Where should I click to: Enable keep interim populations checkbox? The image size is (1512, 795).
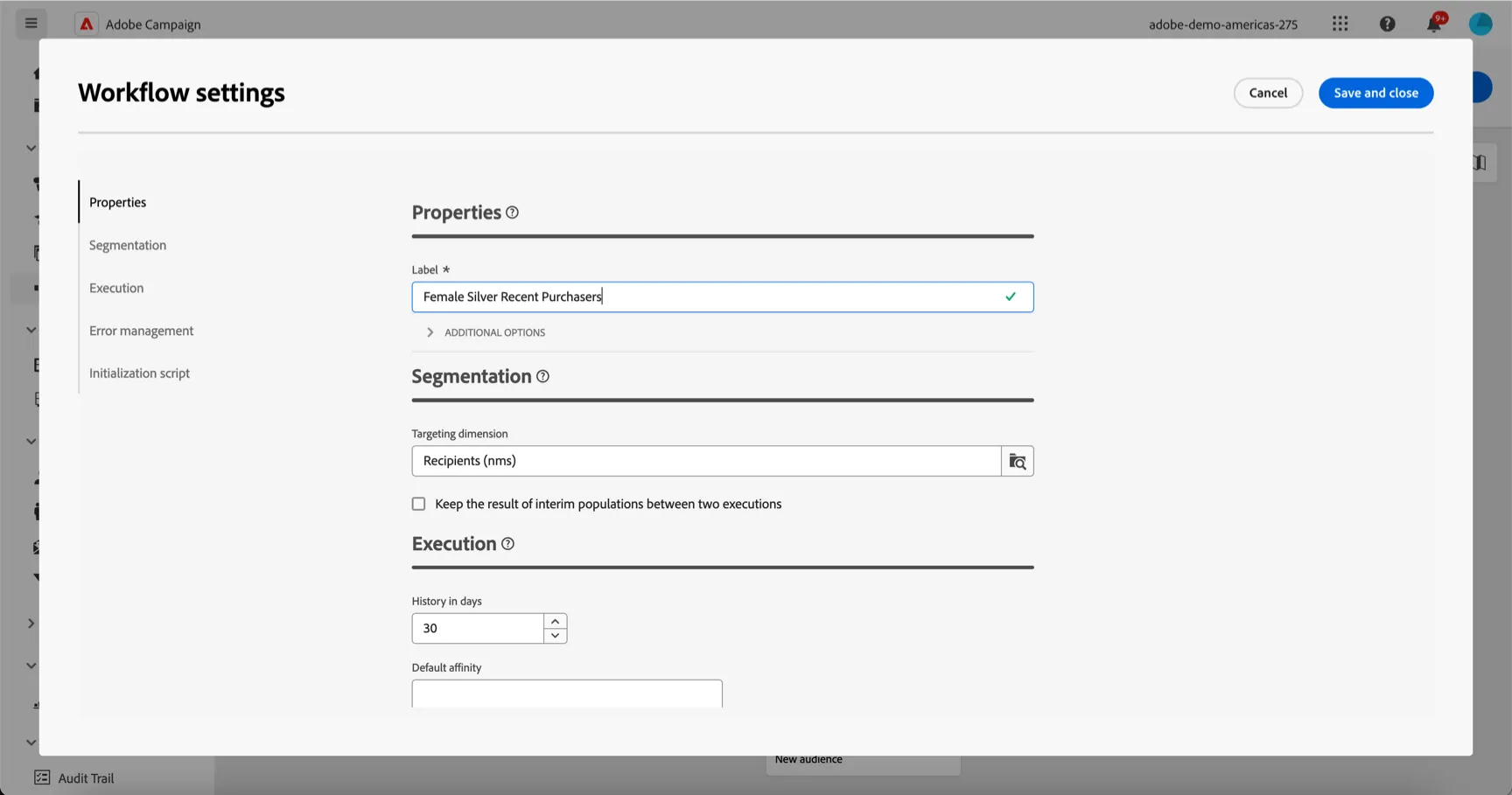[418, 504]
